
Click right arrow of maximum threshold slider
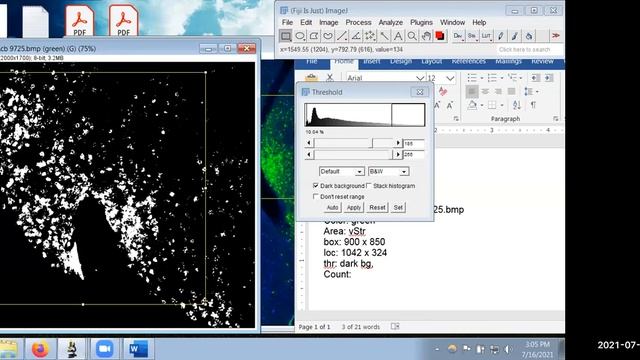coord(398,155)
